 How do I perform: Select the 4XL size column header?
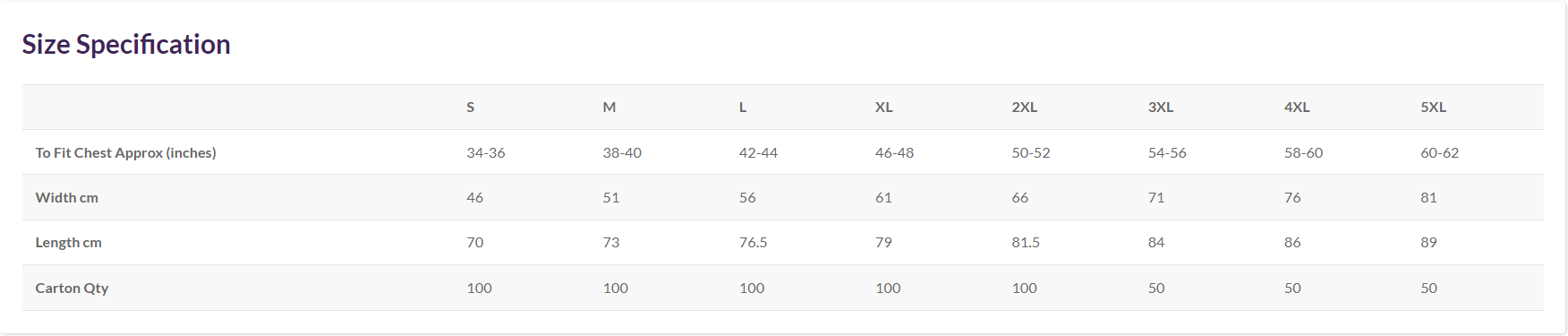point(1297,107)
